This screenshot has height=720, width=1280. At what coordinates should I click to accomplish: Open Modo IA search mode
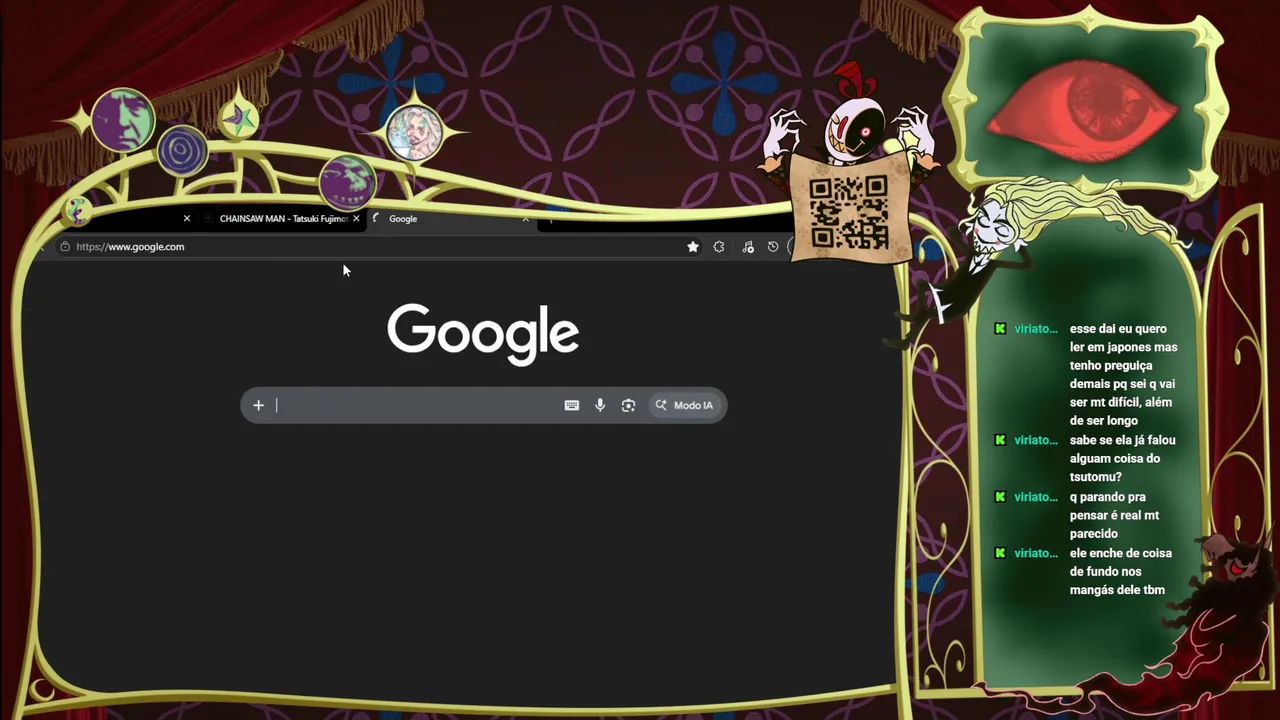(x=685, y=405)
